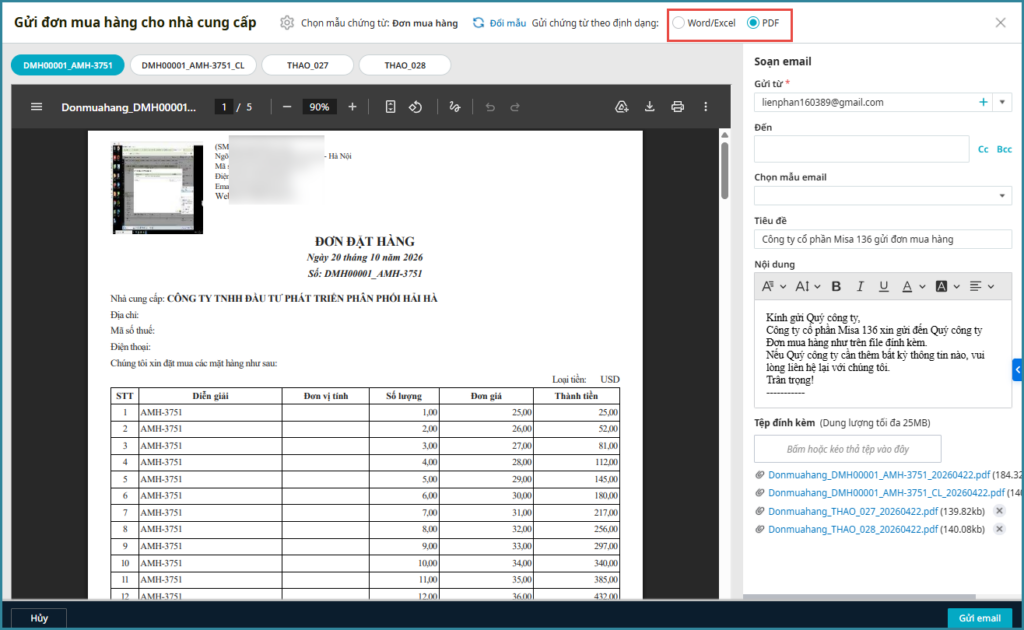Click the PDF zoom out minus icon

pyautogui.click(x=287, y=107)
